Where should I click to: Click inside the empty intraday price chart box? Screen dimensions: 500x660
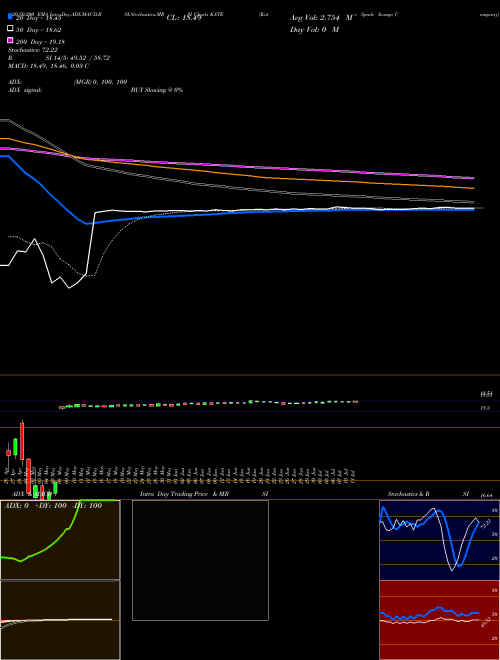(200, 560)
